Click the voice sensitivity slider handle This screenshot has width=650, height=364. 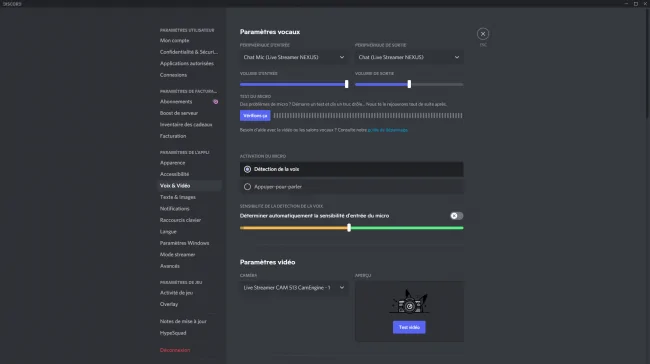click(349, 228)
